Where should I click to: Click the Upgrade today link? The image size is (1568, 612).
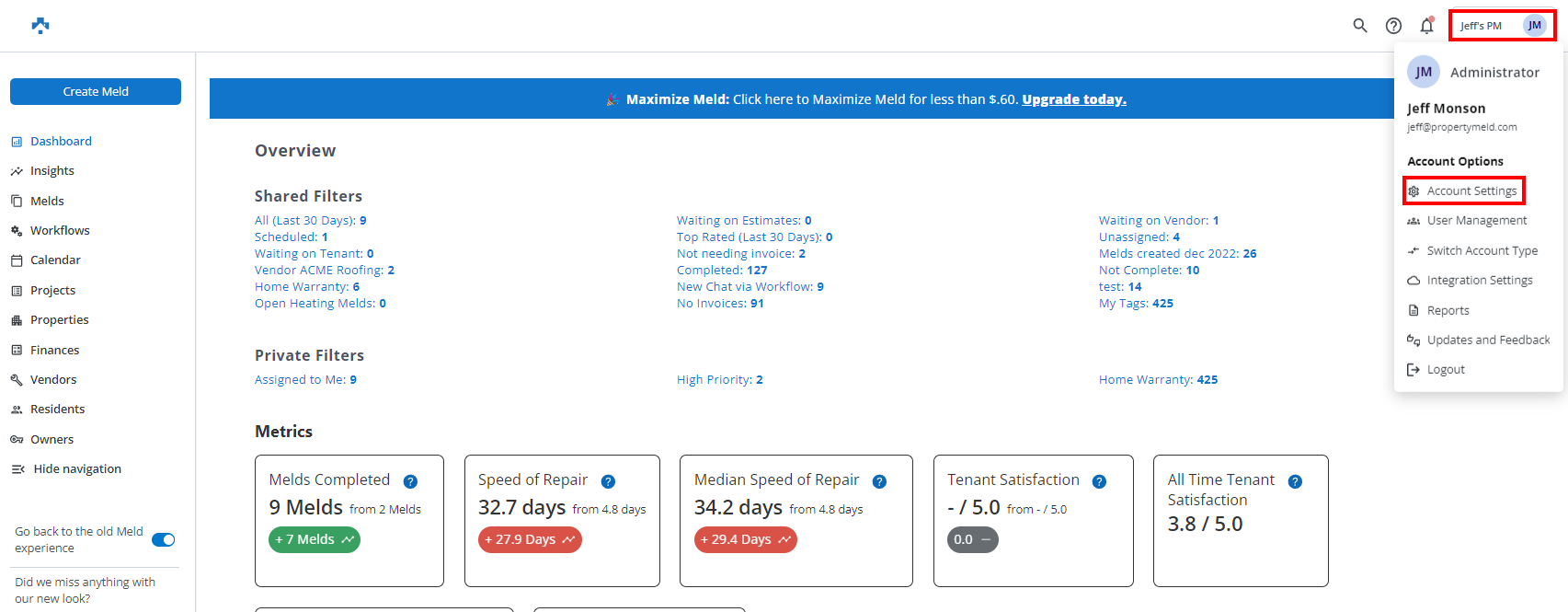pos(1073,99)
